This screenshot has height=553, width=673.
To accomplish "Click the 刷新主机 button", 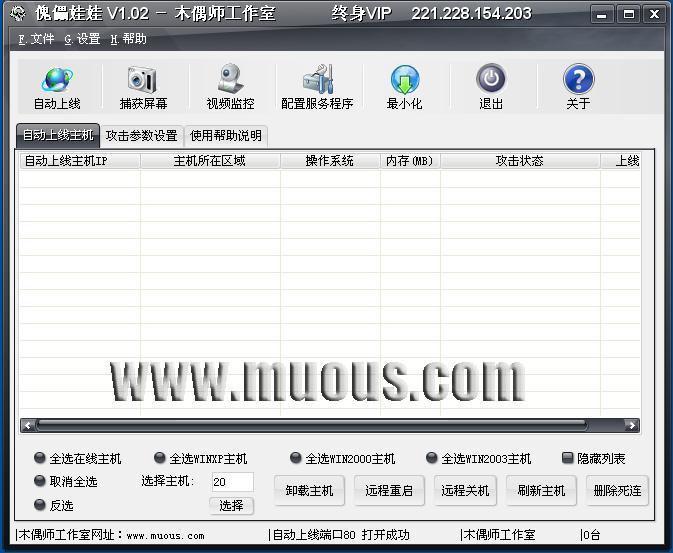I will click(541, 490).
